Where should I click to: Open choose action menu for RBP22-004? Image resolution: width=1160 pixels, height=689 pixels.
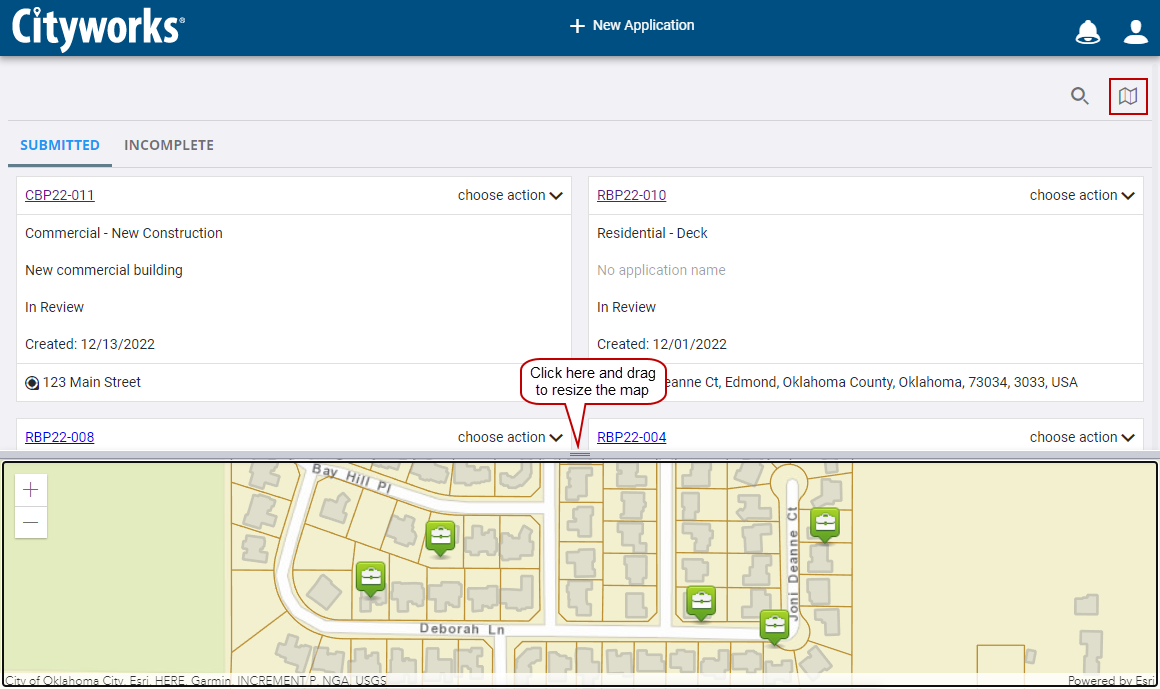(1082, 437)
